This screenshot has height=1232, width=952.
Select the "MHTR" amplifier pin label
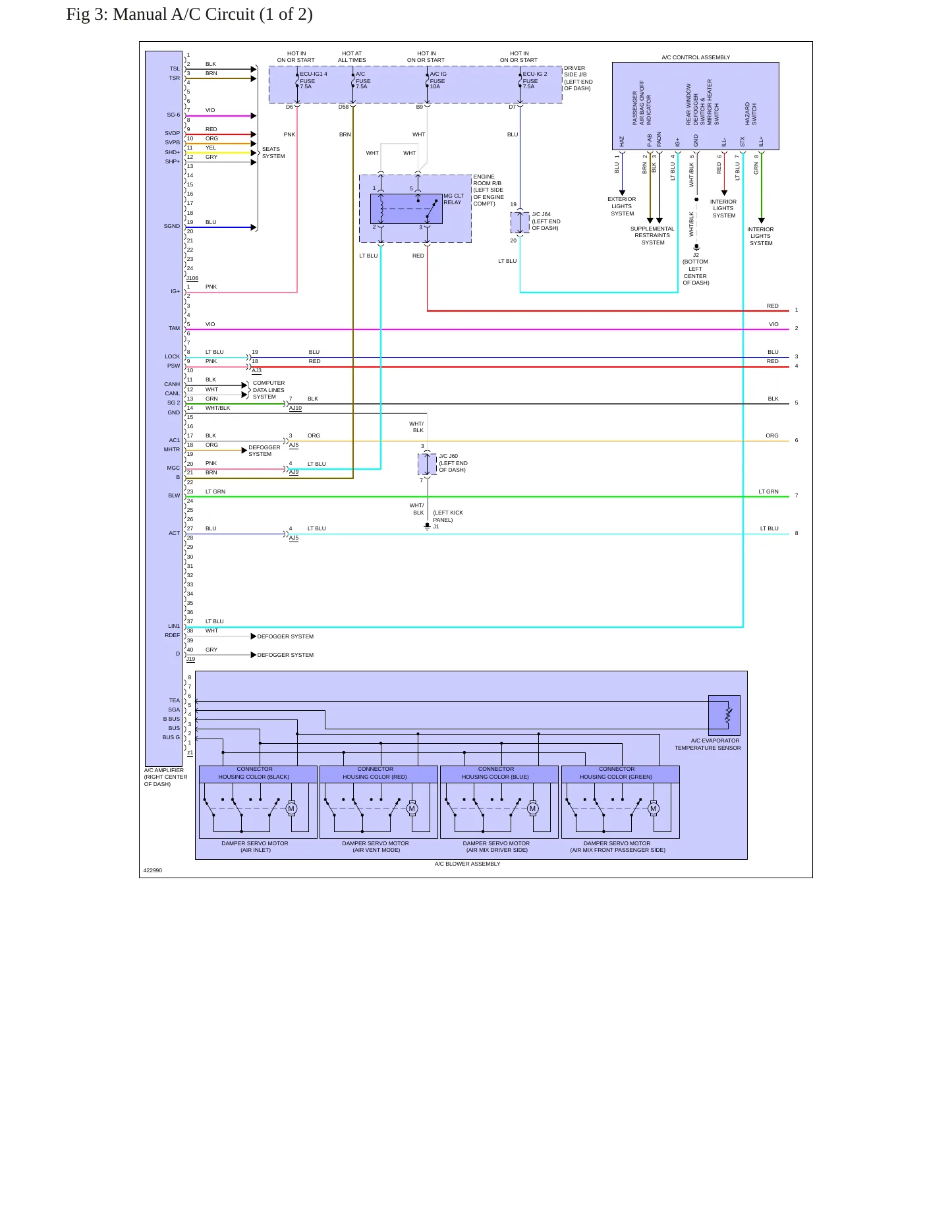click(172, 449)
